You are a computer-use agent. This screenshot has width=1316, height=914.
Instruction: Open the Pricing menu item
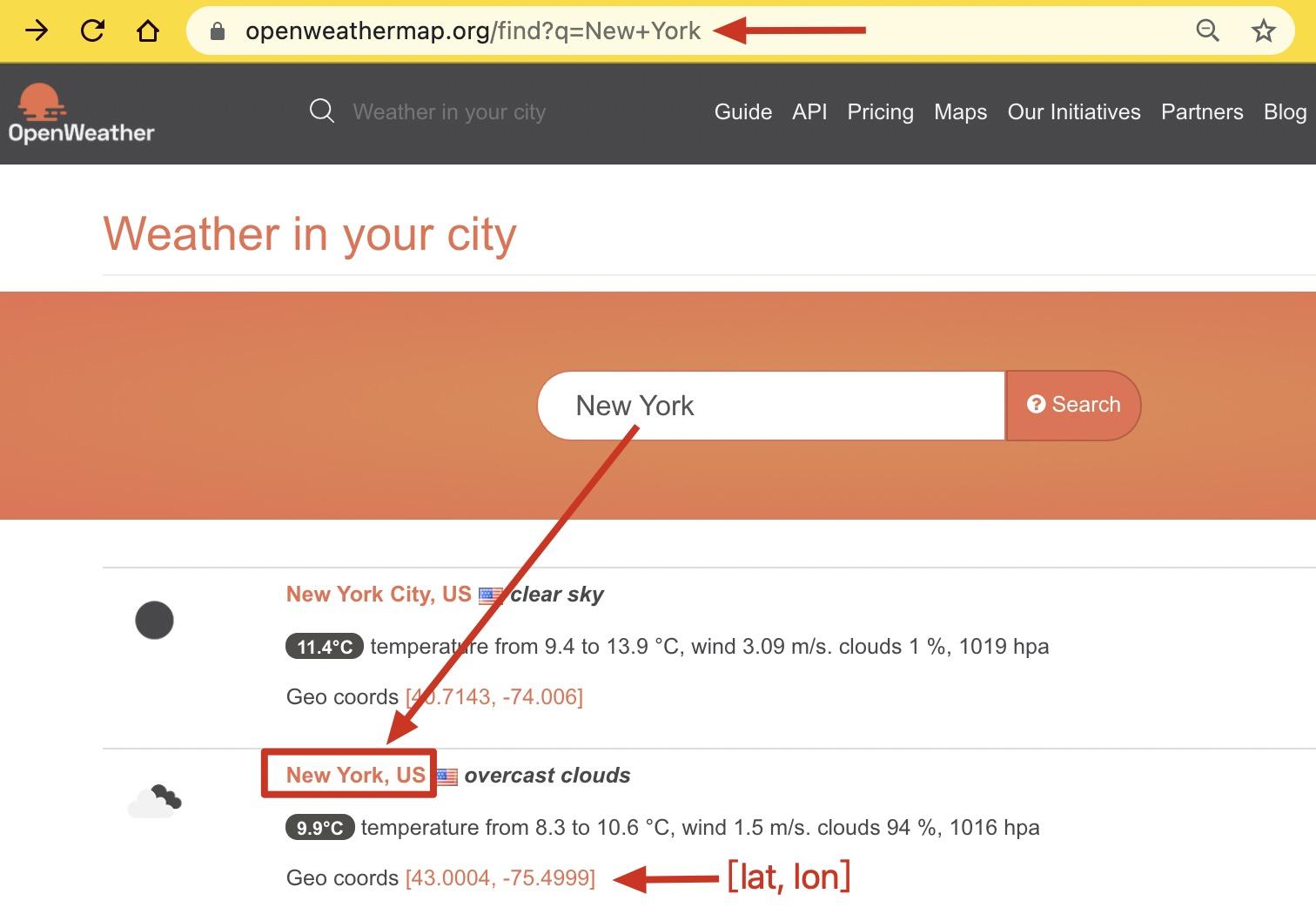pyautogui.click(x=881, y=112)
